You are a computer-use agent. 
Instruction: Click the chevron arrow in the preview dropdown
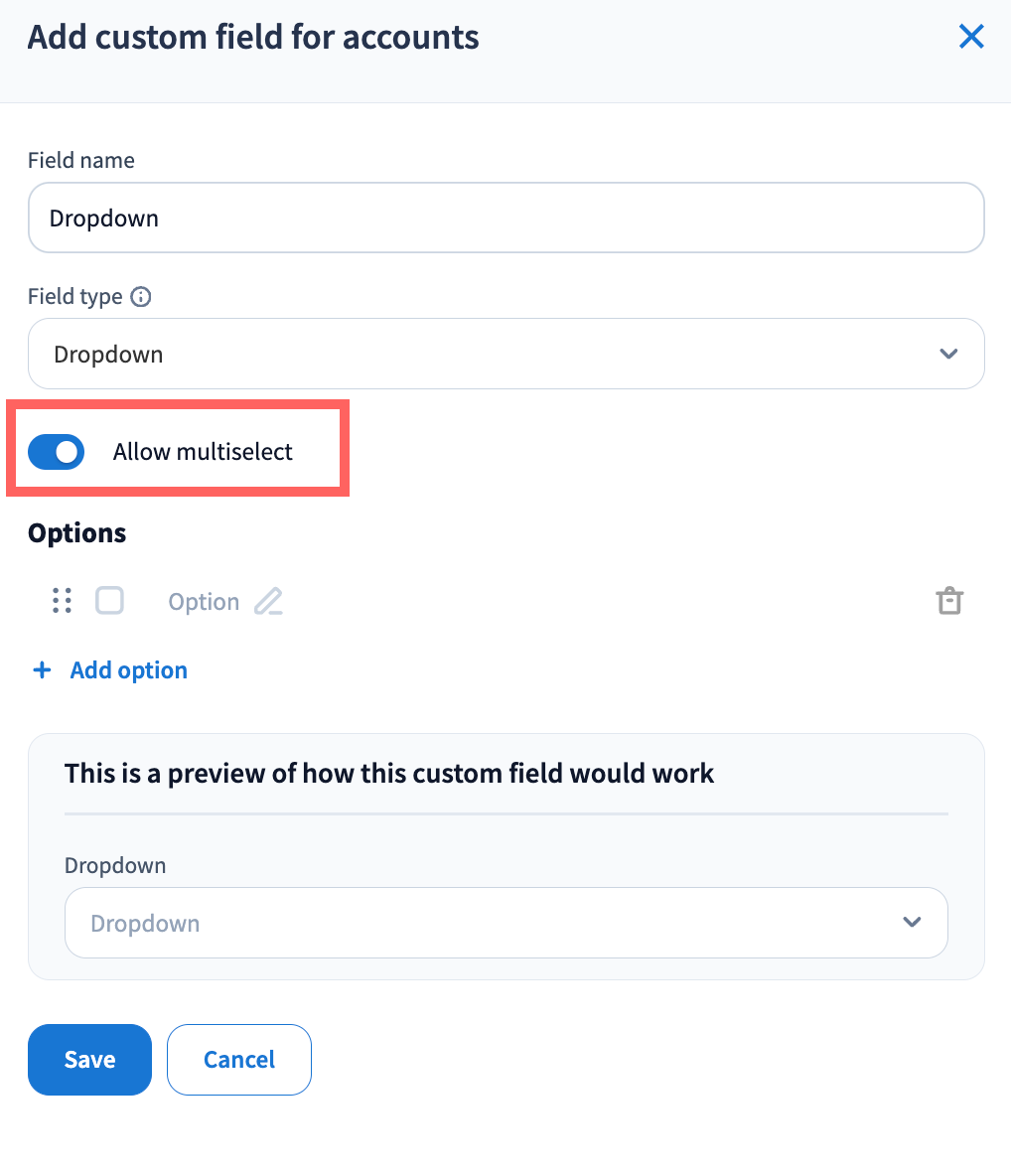coord(912,923)
